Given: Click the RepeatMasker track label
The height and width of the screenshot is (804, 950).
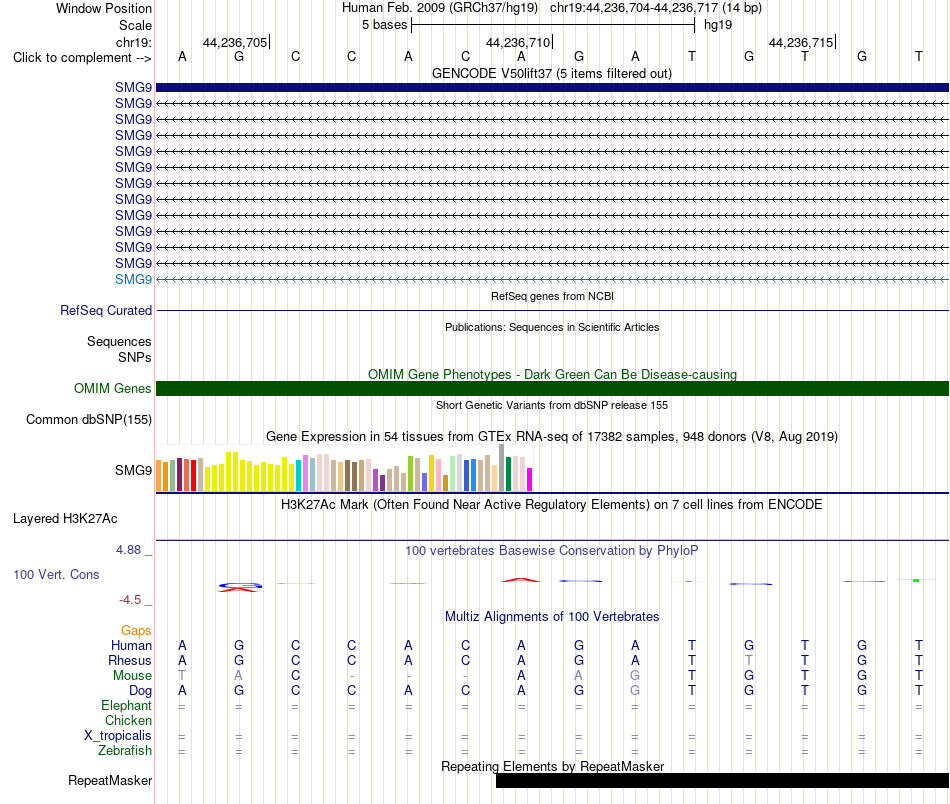Looking at the screenshot, I should click(110, 780).
